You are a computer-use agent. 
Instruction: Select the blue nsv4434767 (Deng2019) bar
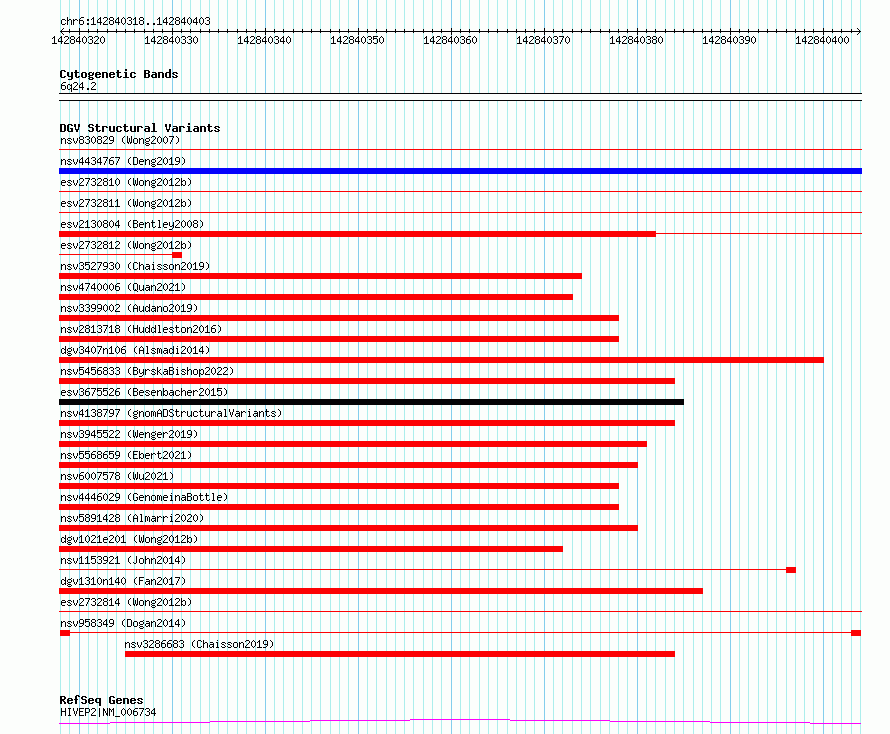pyautogui.click(x=460, y=171)
